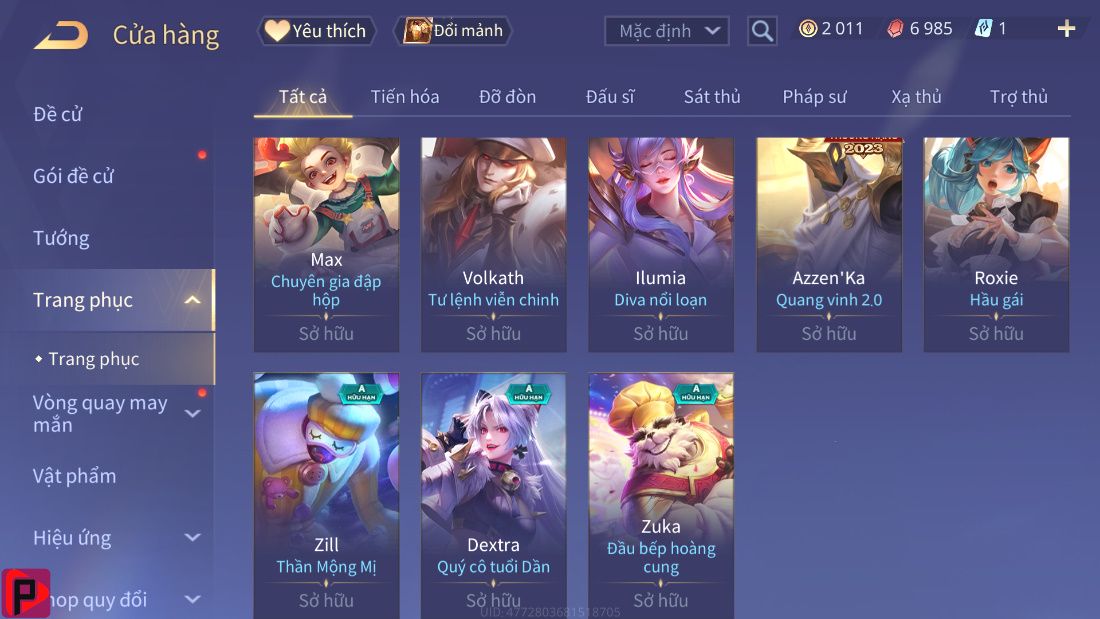Tap the heart icon for Yêu thích
The height and width of the screenshot is (619, 1100).
[x=276, y=30]
